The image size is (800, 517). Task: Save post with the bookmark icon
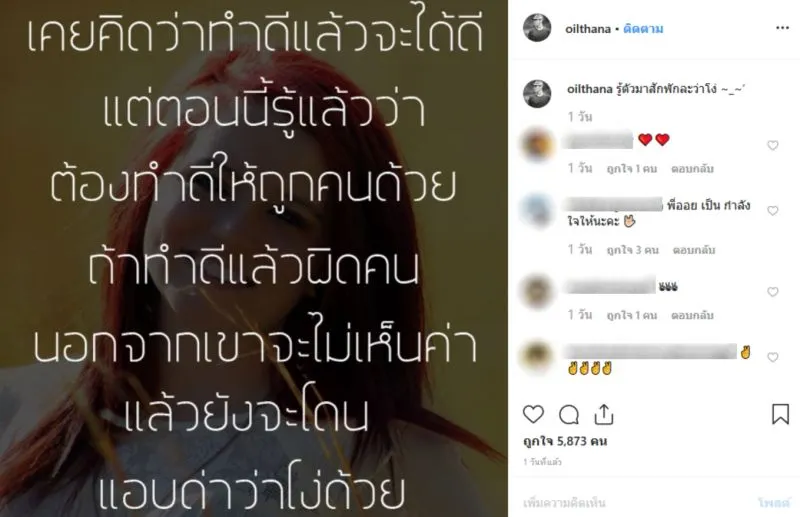[x=780, y=414]
